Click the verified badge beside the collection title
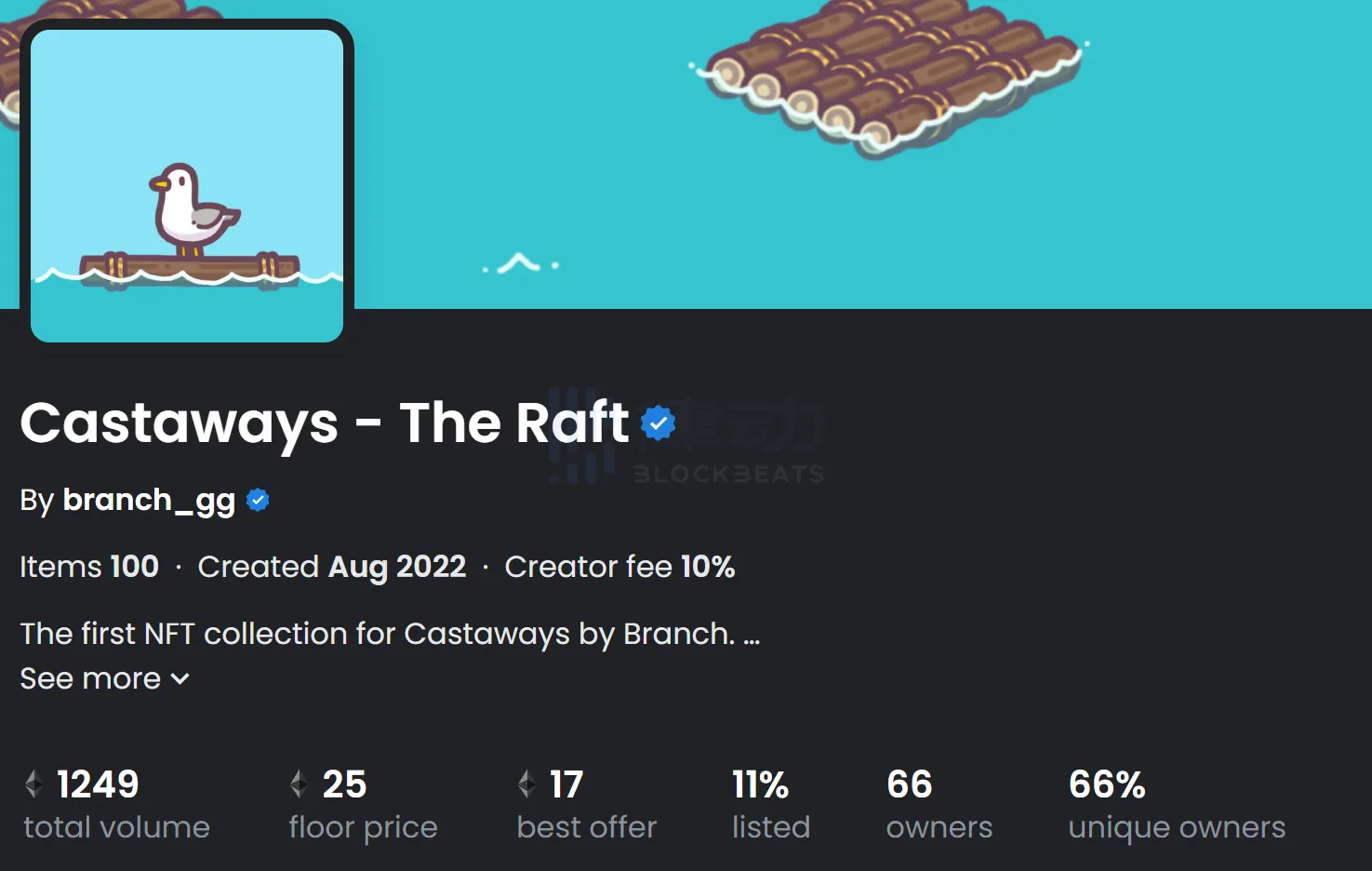The image size is (1372, 871). tap(659, 423)
